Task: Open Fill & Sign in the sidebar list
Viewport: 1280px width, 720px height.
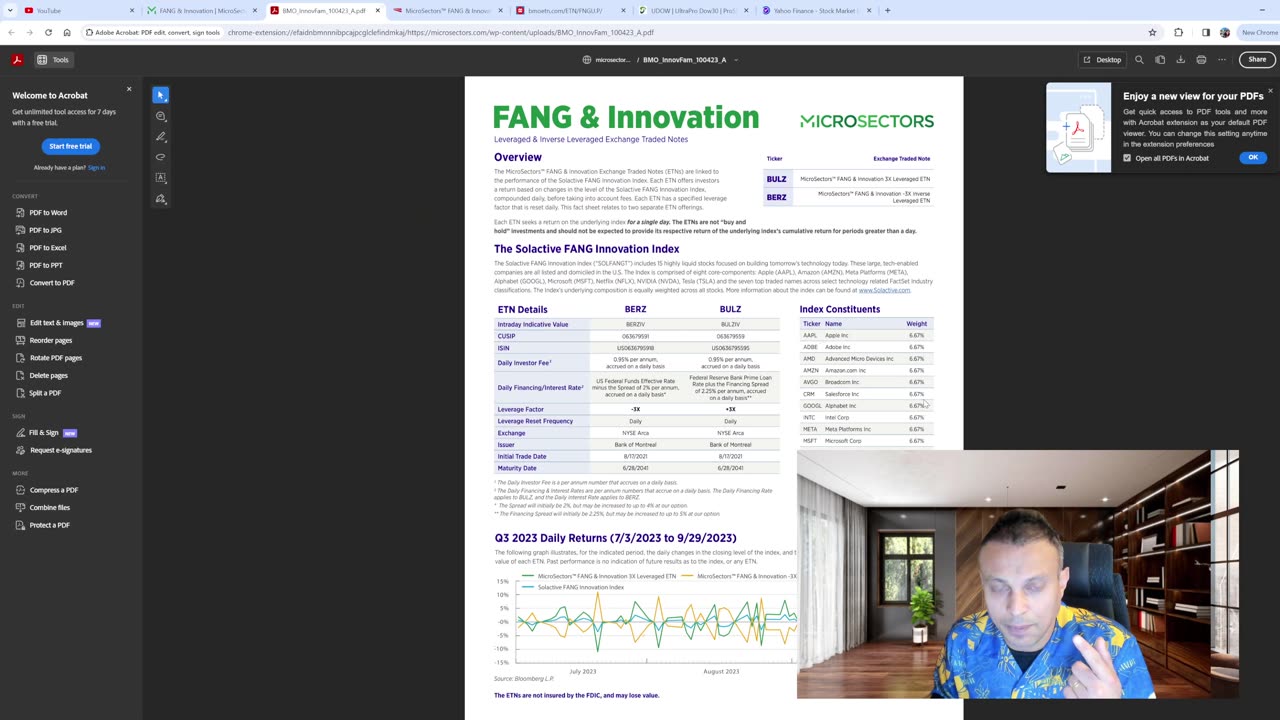Action: [x=44, y=433]
